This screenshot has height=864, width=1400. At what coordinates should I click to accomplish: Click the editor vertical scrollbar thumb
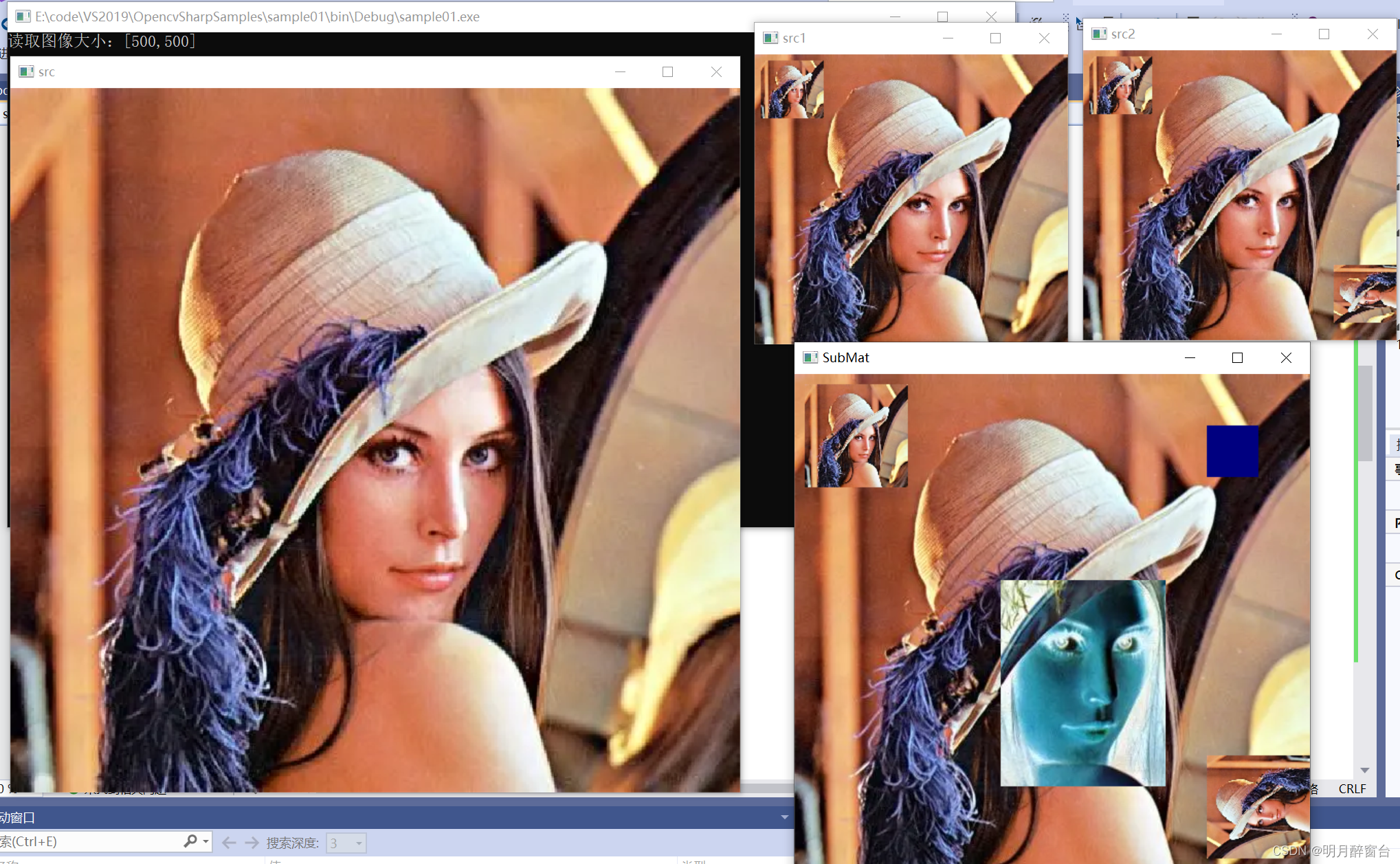click(x=1365, y=412)
